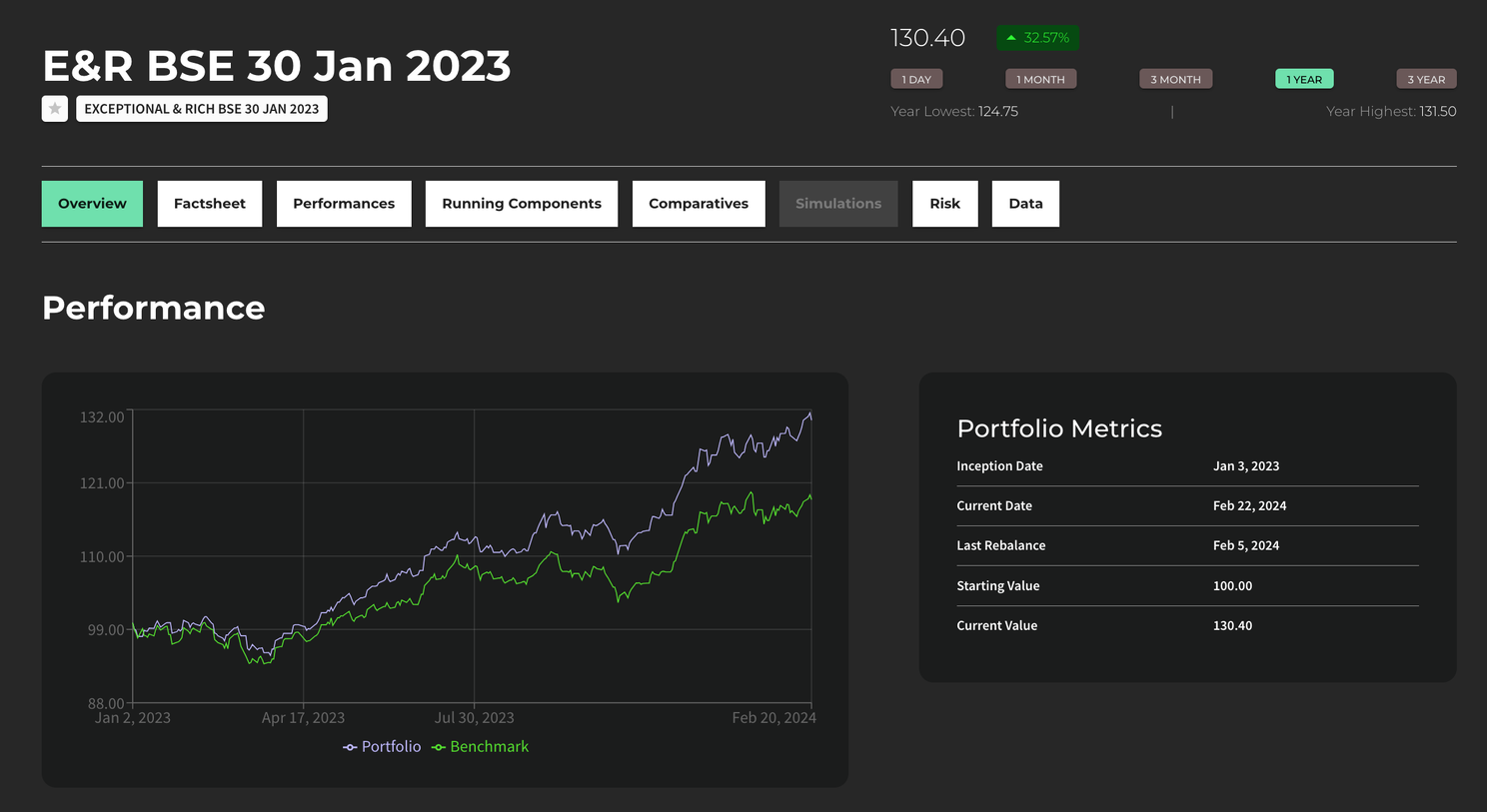
Task: Select the 3 MONTH time range
Action: [1175, 79]
